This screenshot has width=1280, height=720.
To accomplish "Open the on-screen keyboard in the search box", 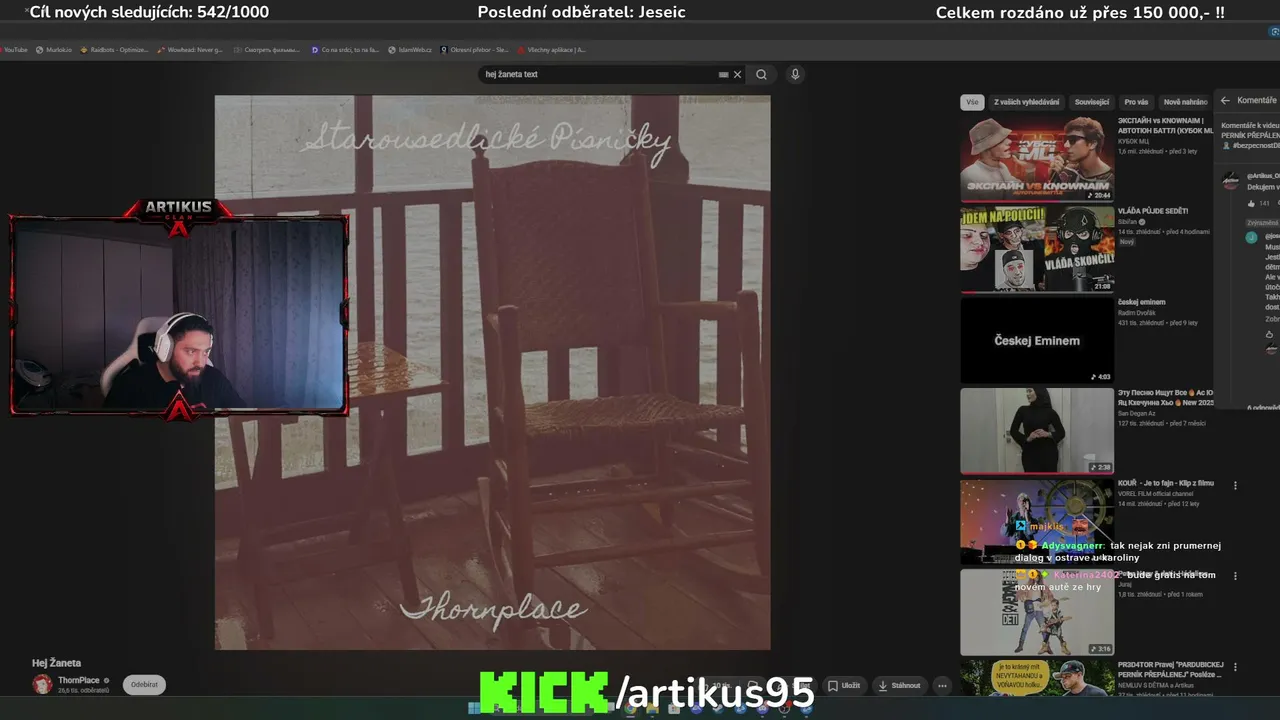I will click(723, 74).
